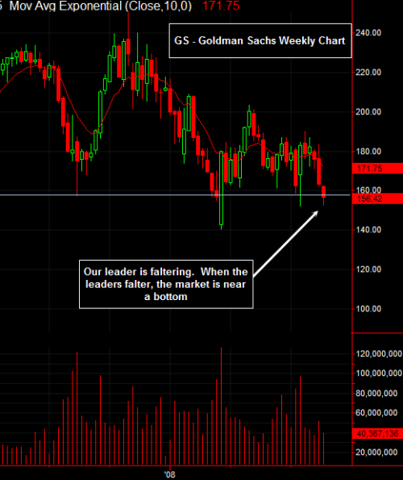Click the highlighted 171.75 price marker on axis

[377, 168]
